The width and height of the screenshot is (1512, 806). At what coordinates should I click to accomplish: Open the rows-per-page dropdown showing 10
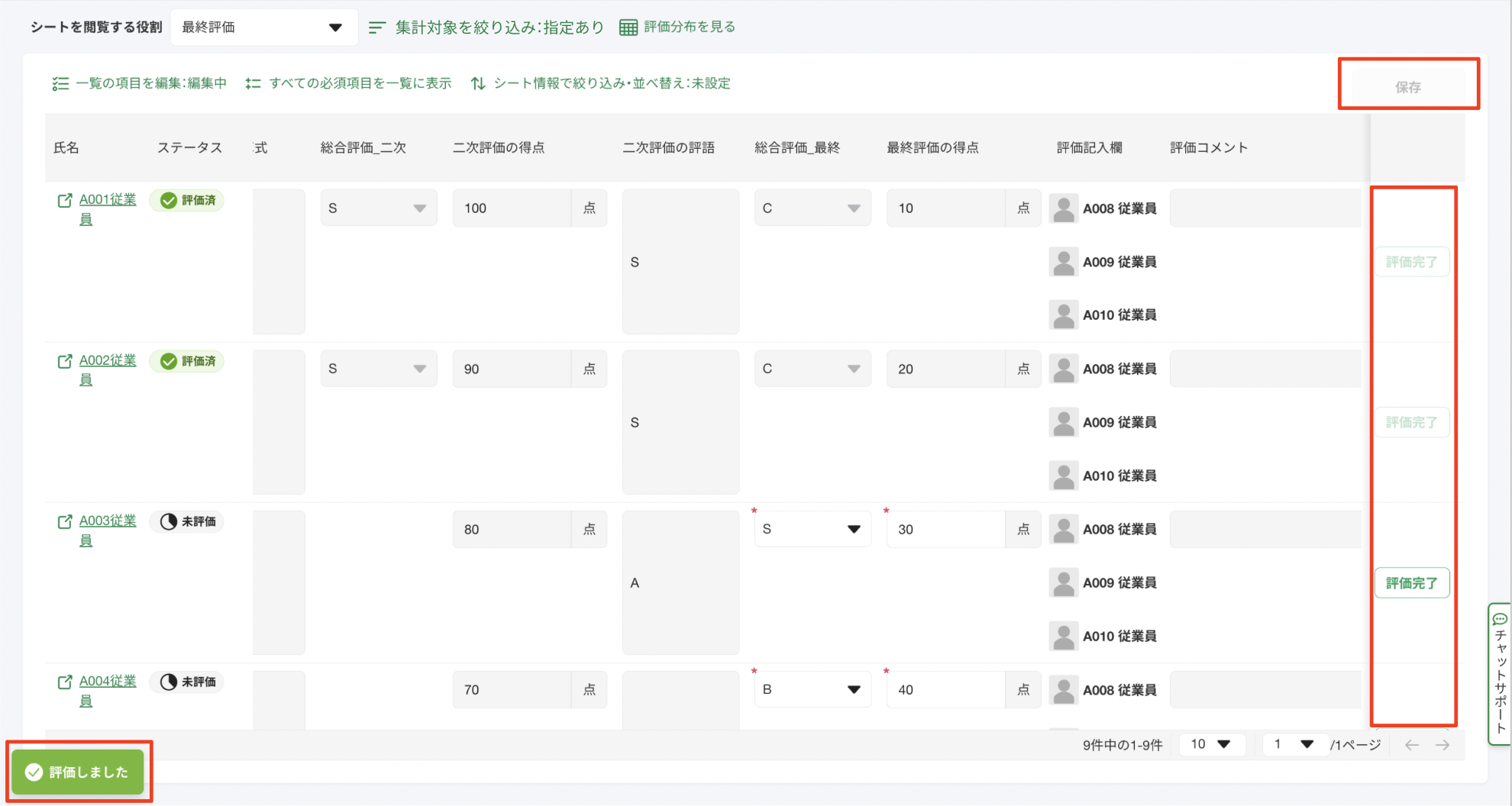pos(1212,744)
